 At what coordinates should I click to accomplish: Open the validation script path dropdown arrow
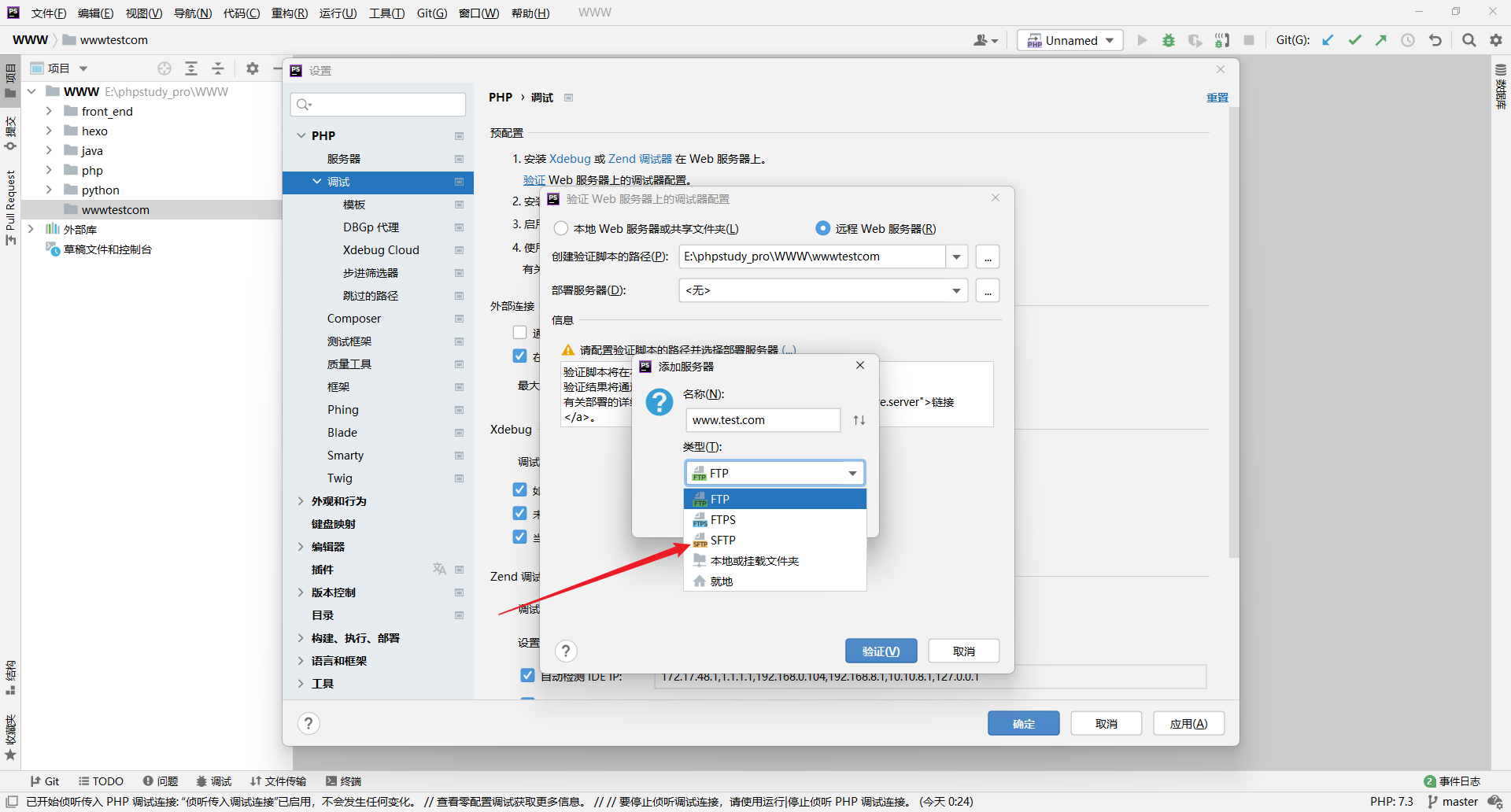click(956, 257)
